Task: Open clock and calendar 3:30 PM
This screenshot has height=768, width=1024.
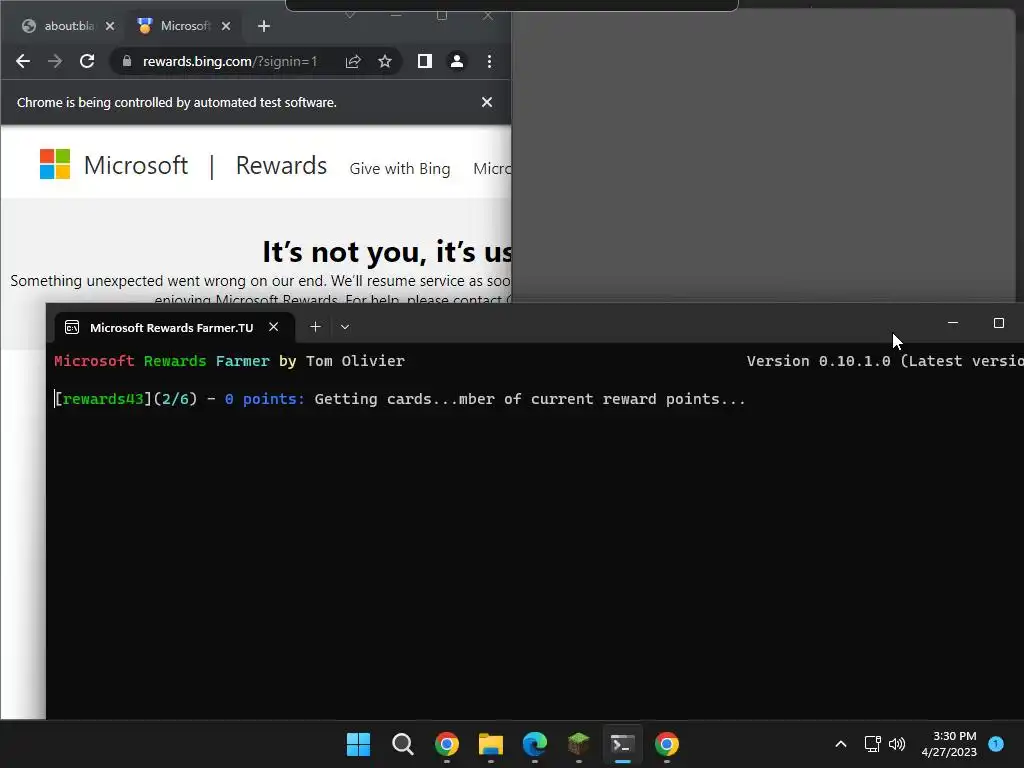Action: (x=949, y=744)
